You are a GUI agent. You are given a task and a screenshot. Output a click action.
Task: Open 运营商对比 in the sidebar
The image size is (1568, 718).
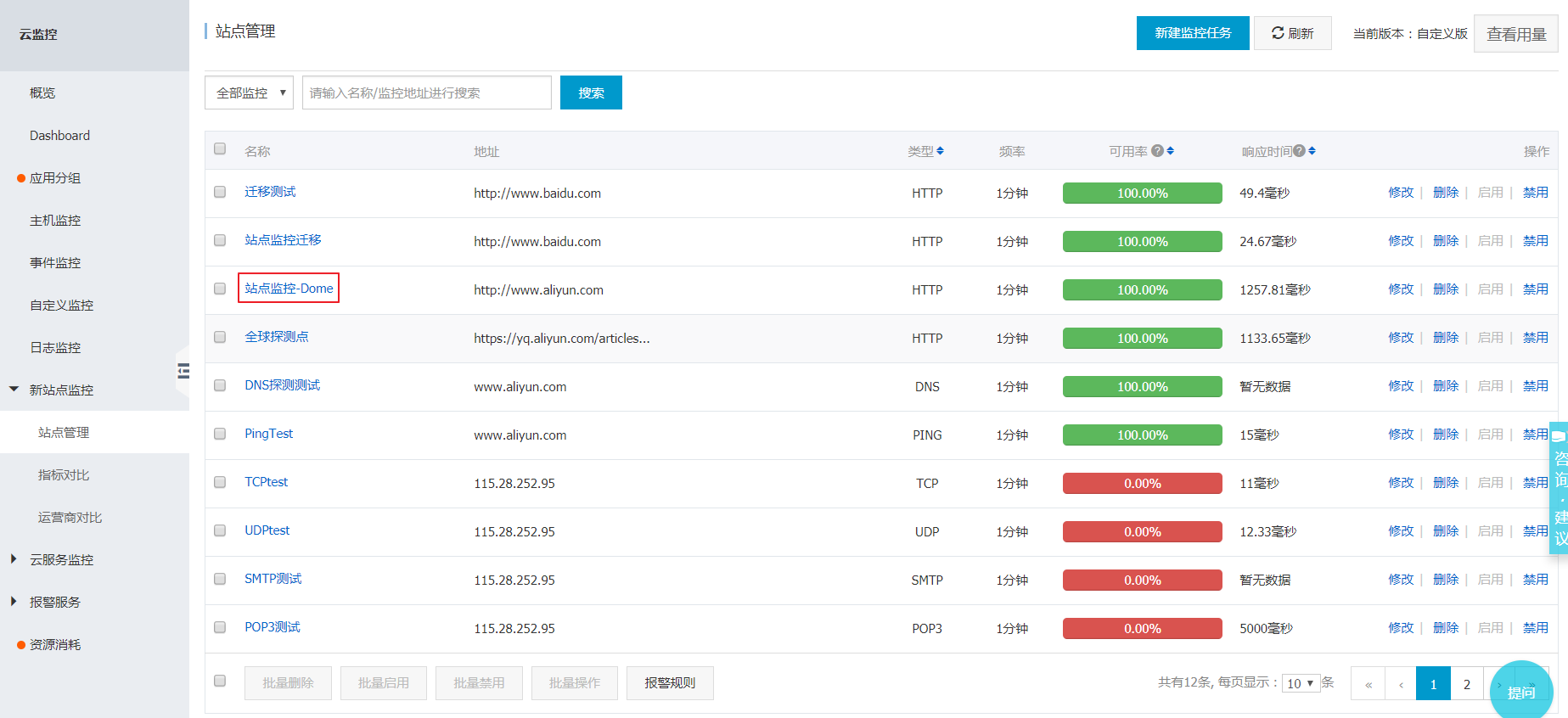click(70, 517)
